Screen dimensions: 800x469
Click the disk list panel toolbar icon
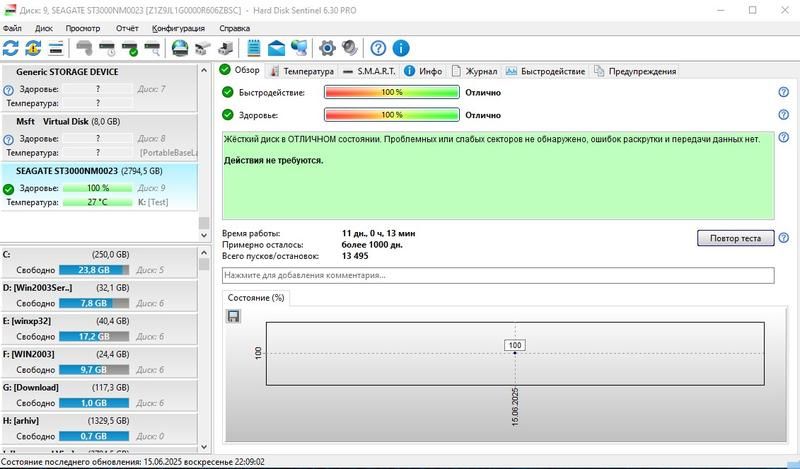point(56,48)
